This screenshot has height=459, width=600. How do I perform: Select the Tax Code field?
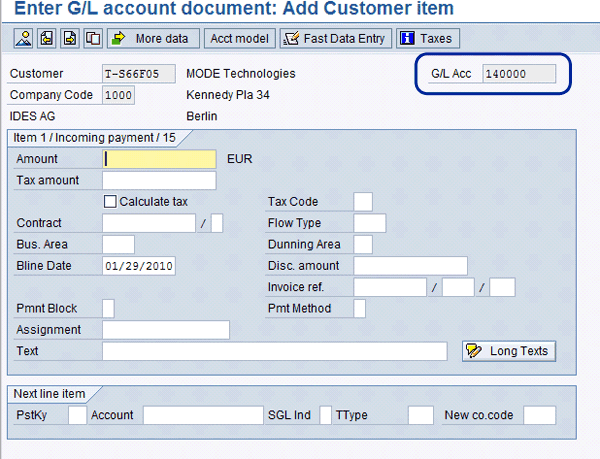click(x=363, y=202)
